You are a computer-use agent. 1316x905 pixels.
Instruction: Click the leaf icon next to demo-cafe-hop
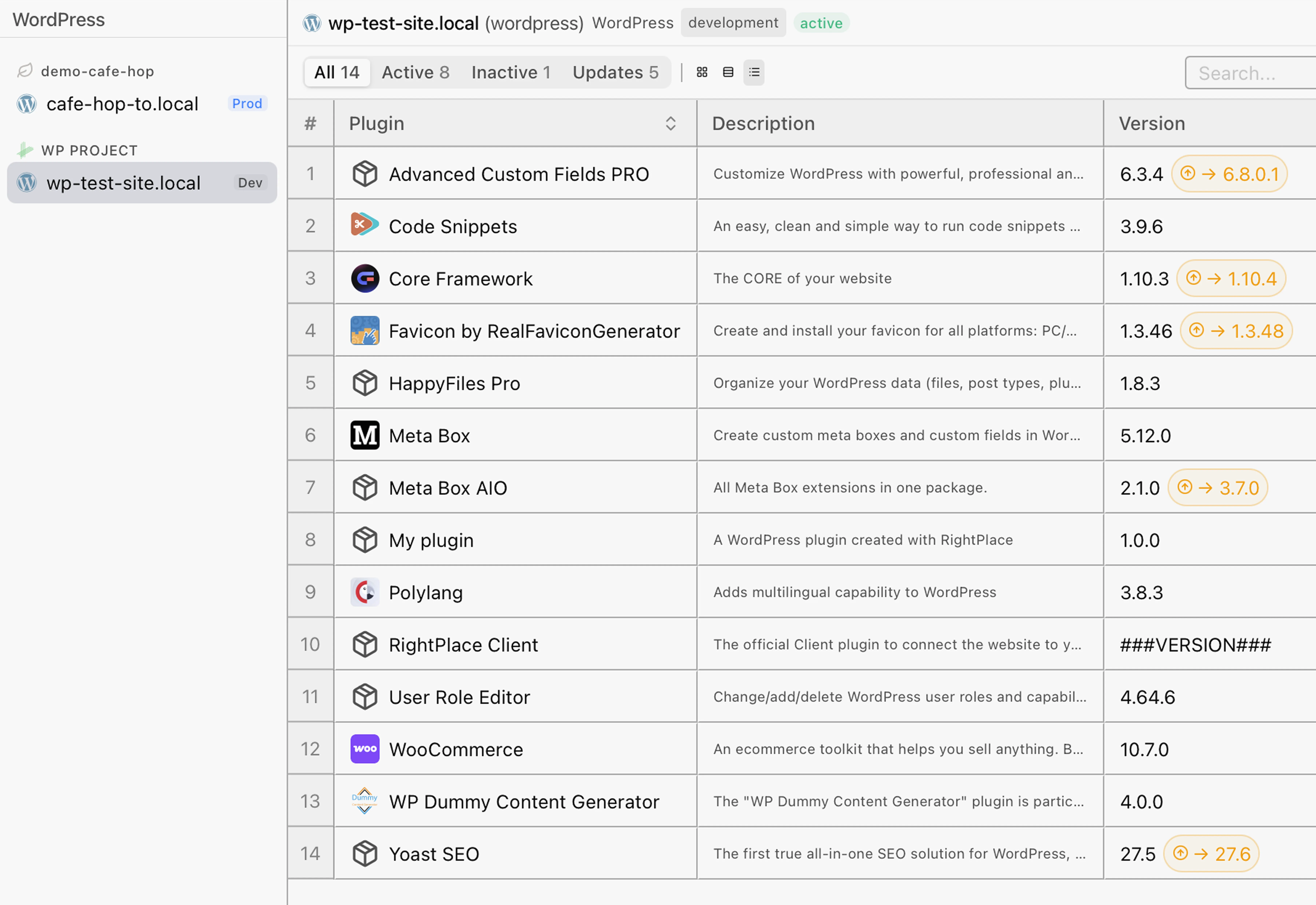[x=25, y=71]
